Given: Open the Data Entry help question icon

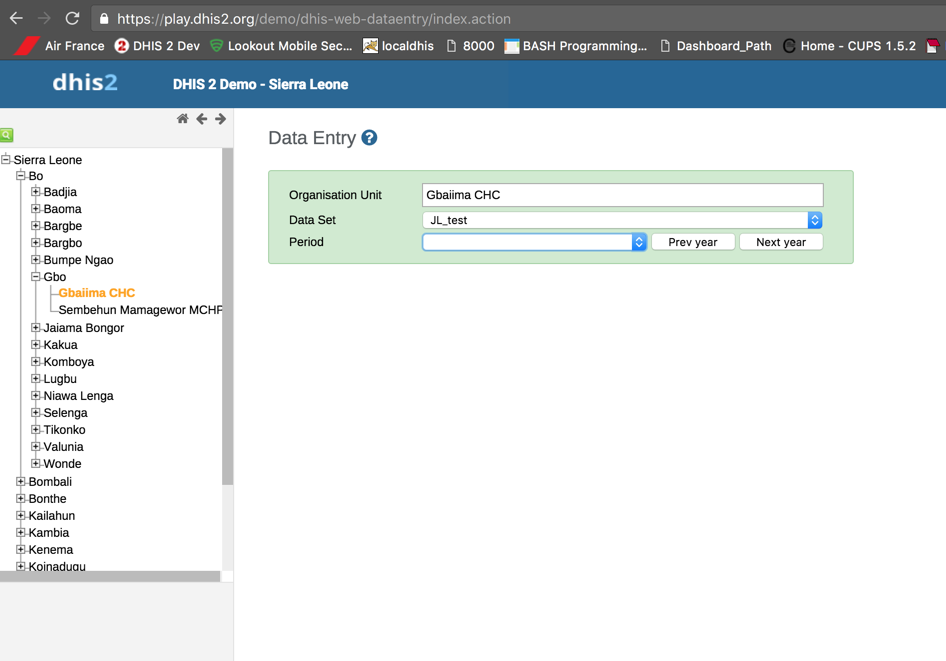Looking at the screenshot, I should click(369, 138).
